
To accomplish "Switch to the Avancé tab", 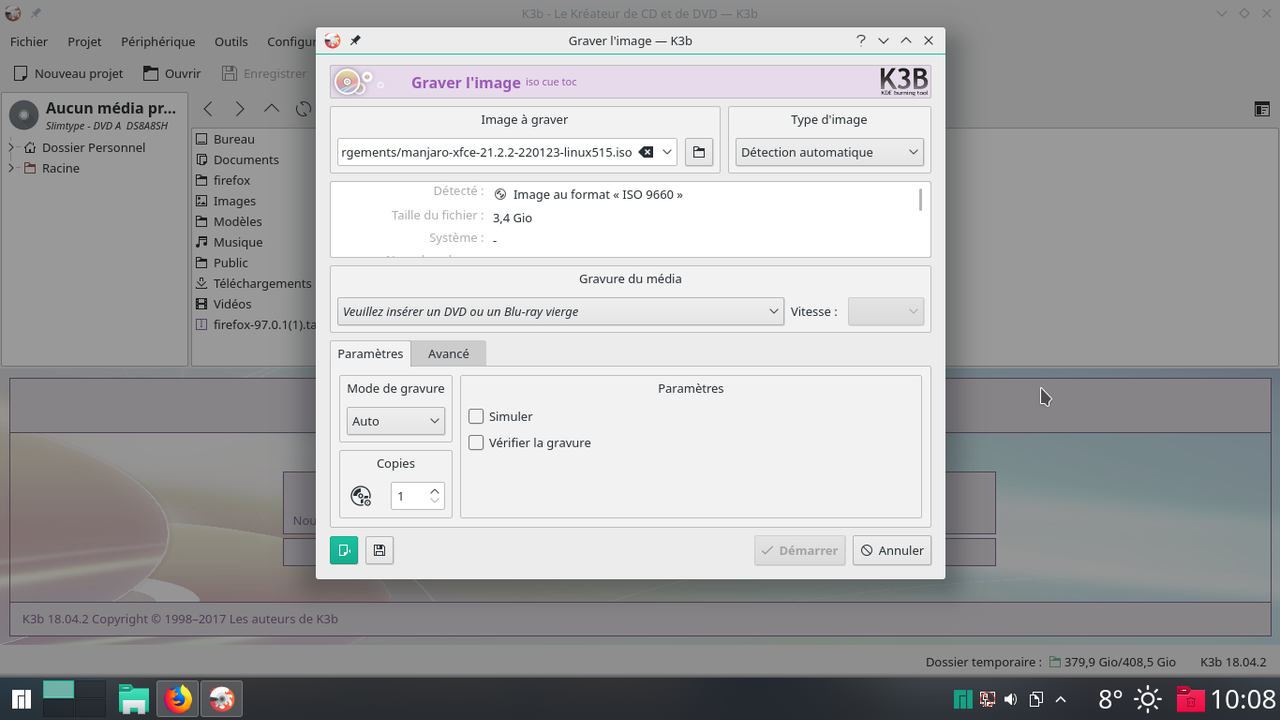I will pyautogui.click(x=448, y=353).
